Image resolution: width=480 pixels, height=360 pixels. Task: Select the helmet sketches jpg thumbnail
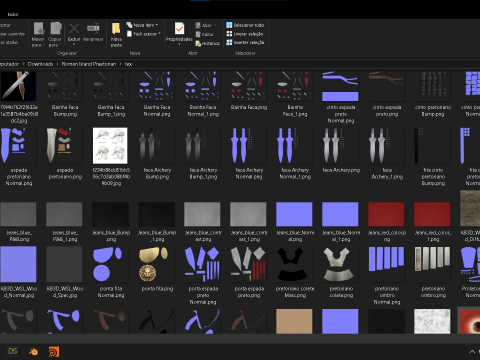coord(110,146)
